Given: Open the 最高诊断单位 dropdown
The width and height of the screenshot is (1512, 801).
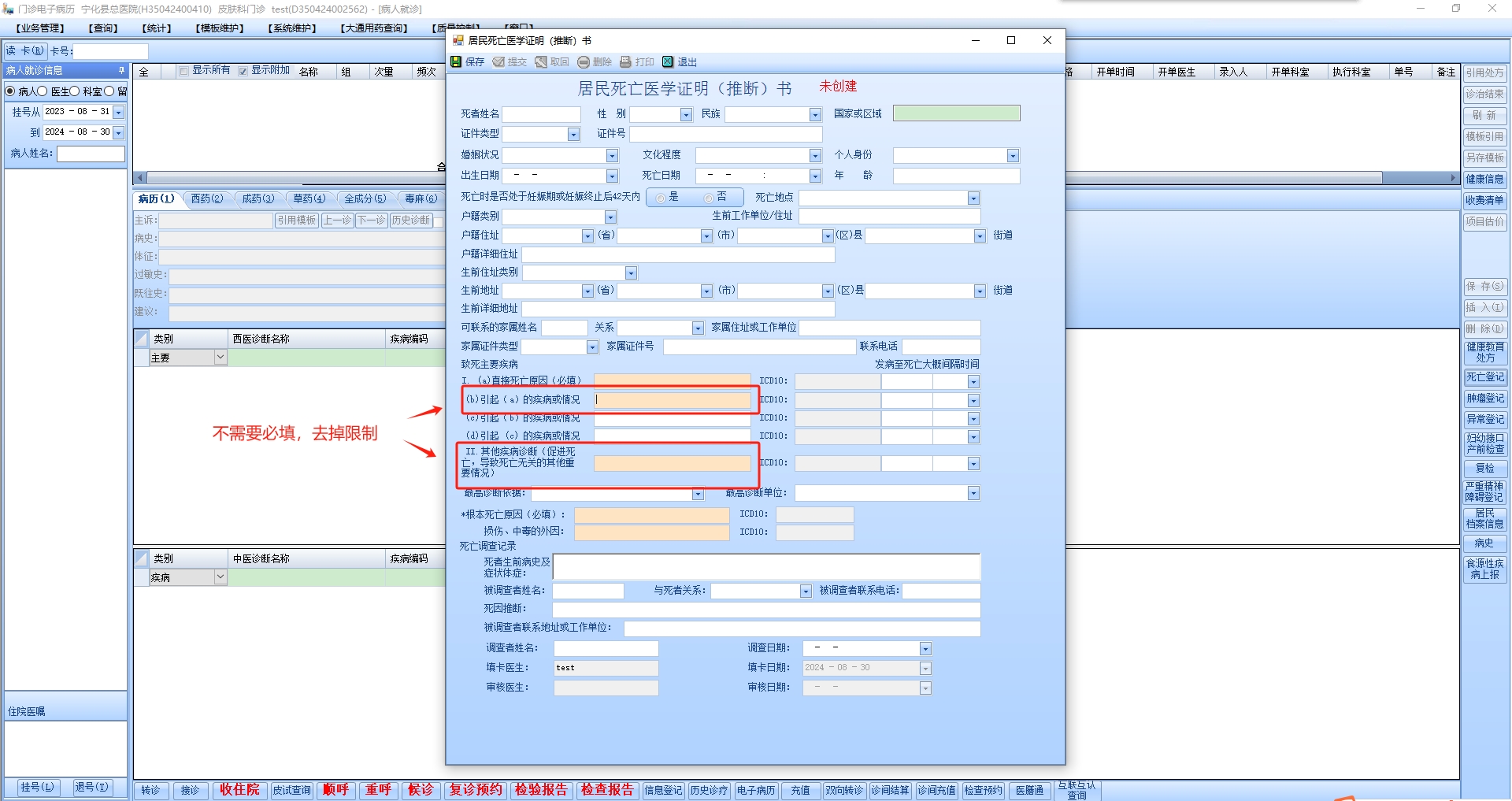Looking at the screenshot, I should (x=974, y=494).
